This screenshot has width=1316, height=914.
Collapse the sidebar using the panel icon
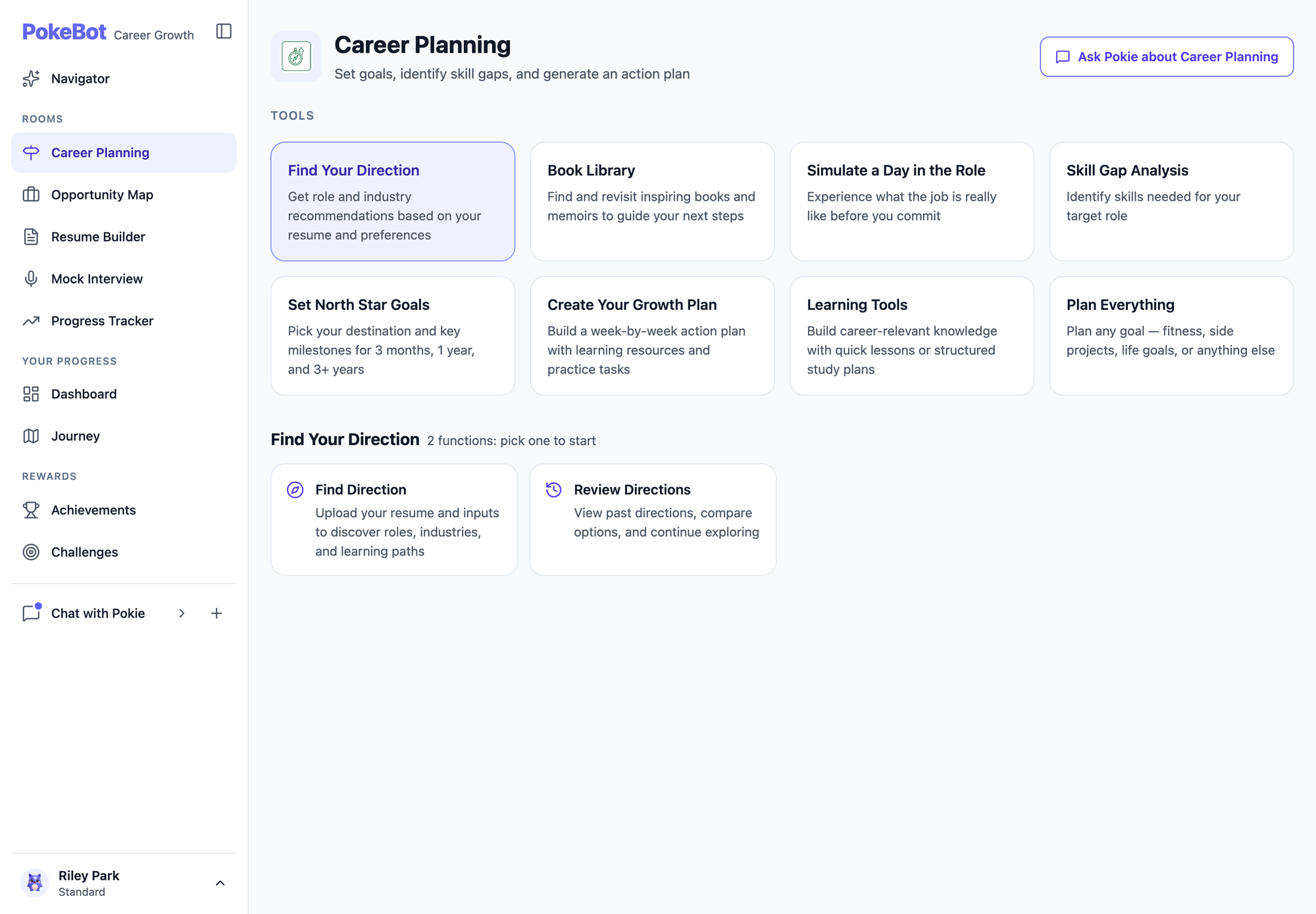click(224, 31)
